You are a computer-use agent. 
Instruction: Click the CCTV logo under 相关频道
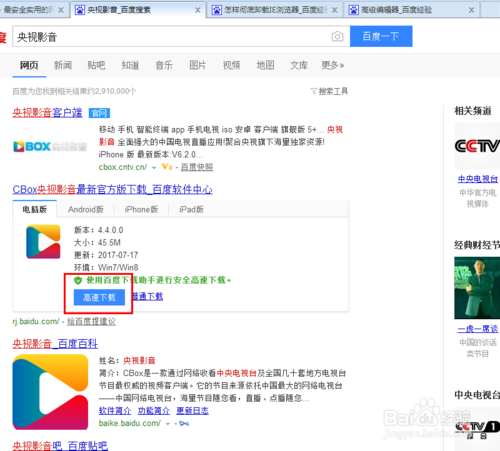pyautogui.click(x=477, y=146)
